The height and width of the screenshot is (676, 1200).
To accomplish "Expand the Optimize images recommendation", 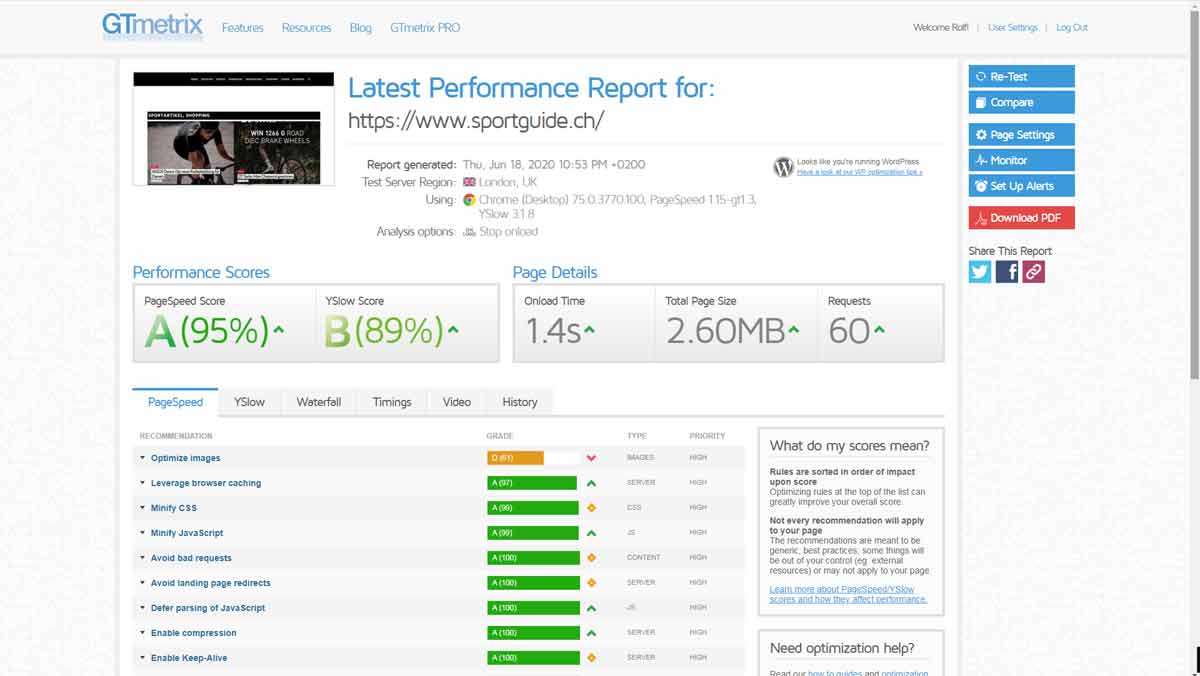I will (x=185, y=458).
